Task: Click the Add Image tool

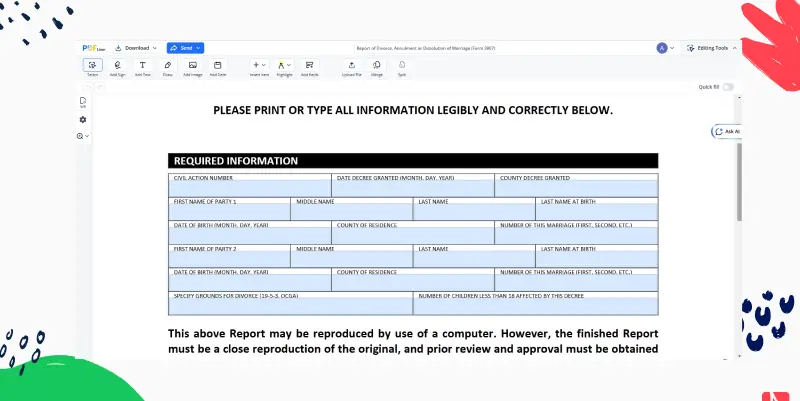Action: click(x=193, y=67)
